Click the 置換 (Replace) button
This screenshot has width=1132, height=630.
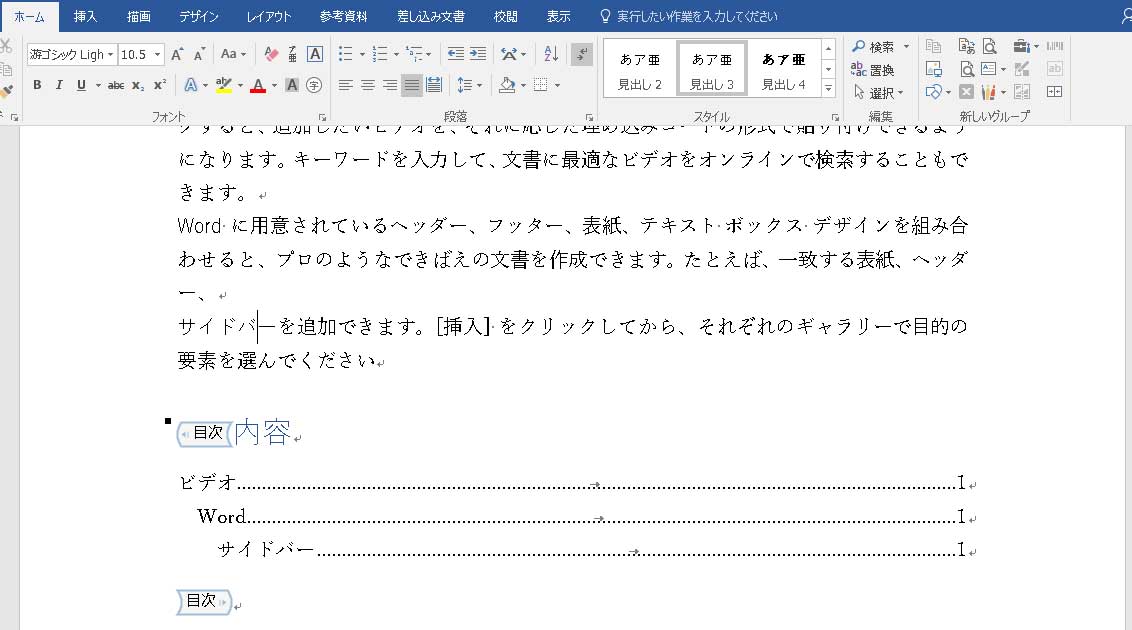point(873,70)
